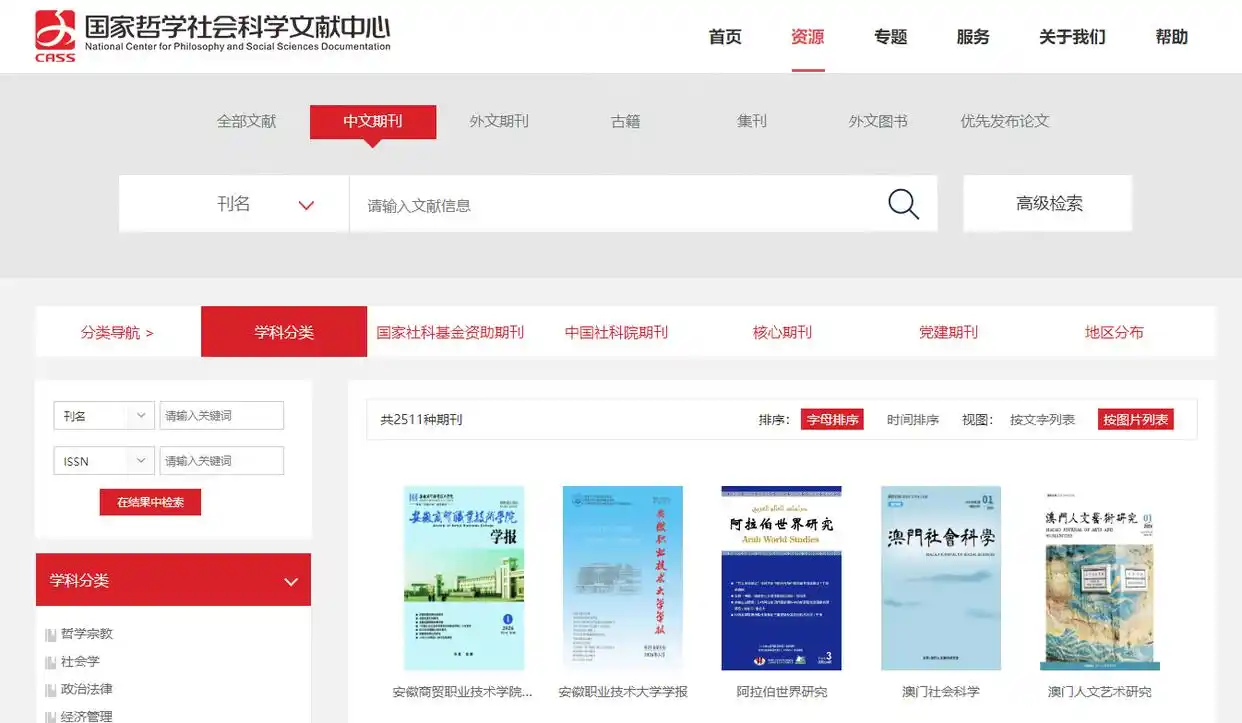The height and width of the screenshot is (723, 1242).
Task: Select 经济管理 category
Action: 87,716
